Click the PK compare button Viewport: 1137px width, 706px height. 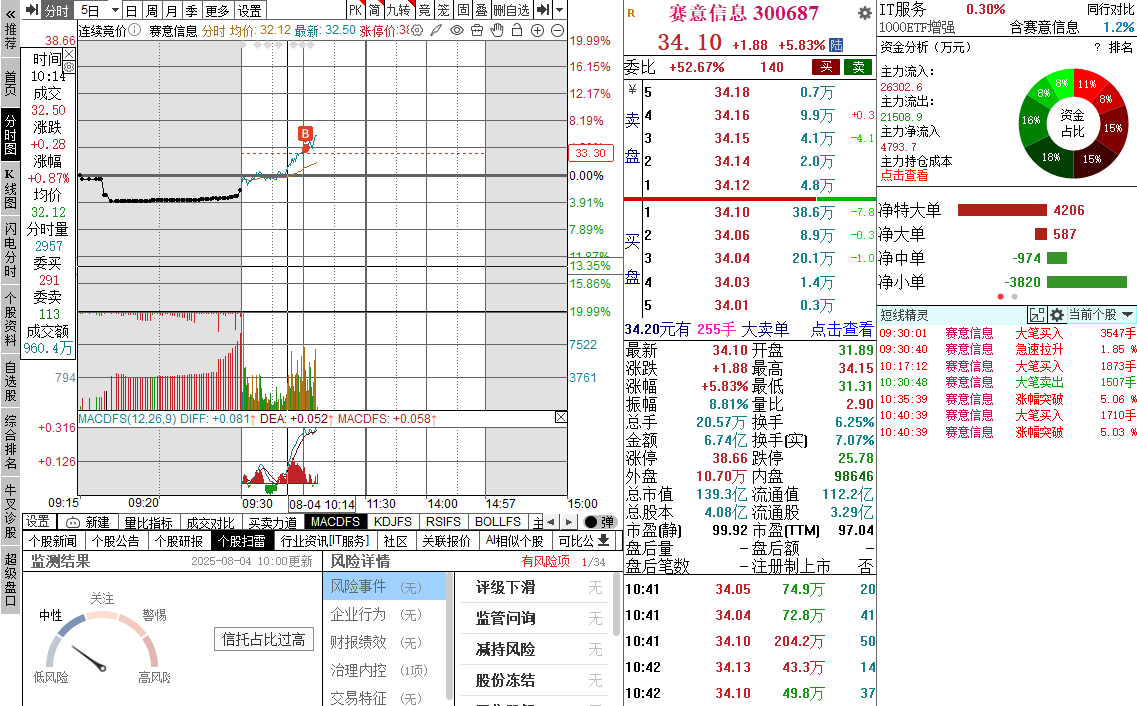click(355, 10)
